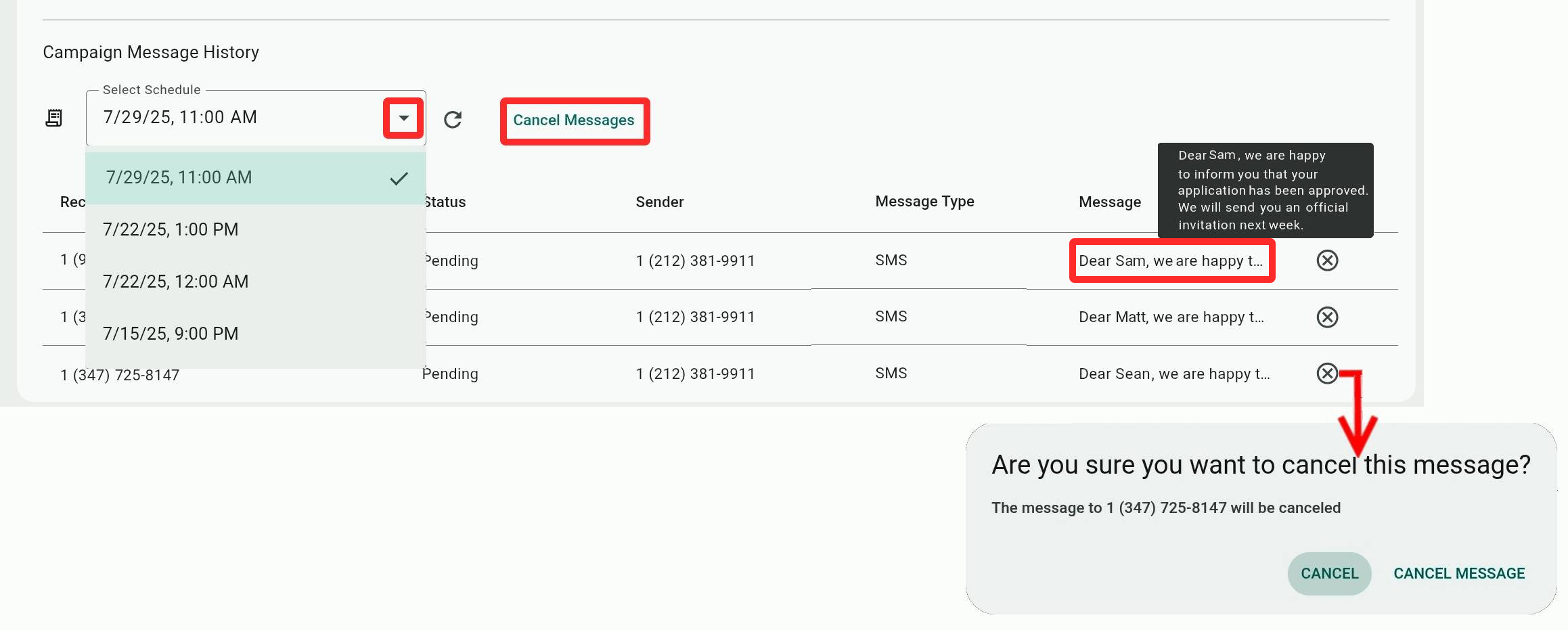The image size is (1568, 630).
Task: Cancel the Dear Sam message with X icon
Action: [1327, 261]
